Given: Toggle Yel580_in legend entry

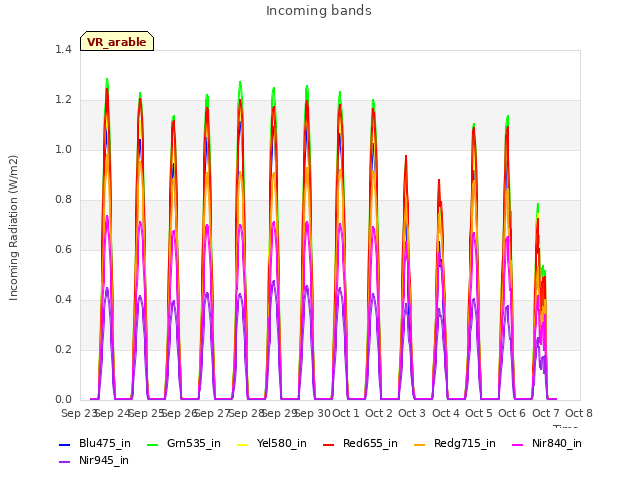Looking at the screenshot, I should point(272,444).
